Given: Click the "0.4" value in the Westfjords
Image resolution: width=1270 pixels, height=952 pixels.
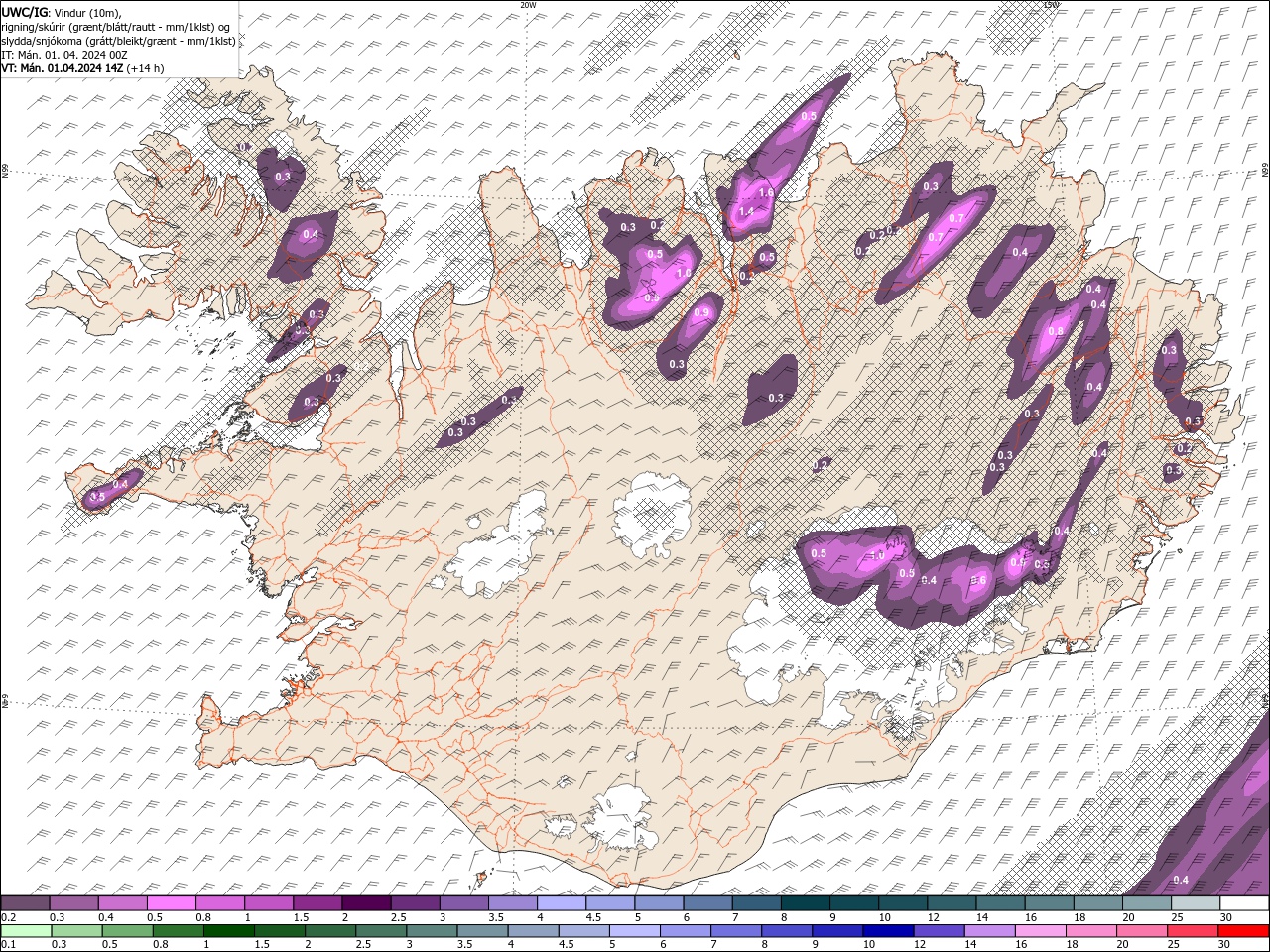Looking at the screenshot, I should (312, 235).
